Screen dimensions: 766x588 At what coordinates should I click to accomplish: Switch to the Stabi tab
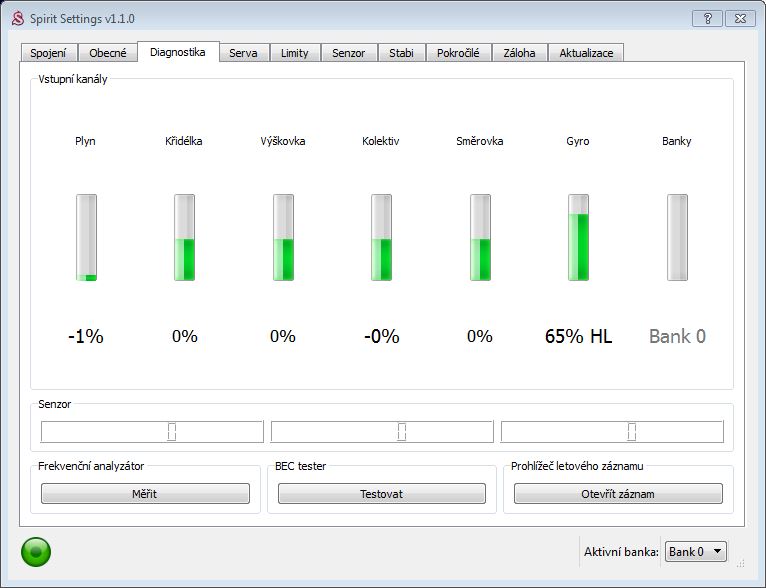[x=401, y=53]
